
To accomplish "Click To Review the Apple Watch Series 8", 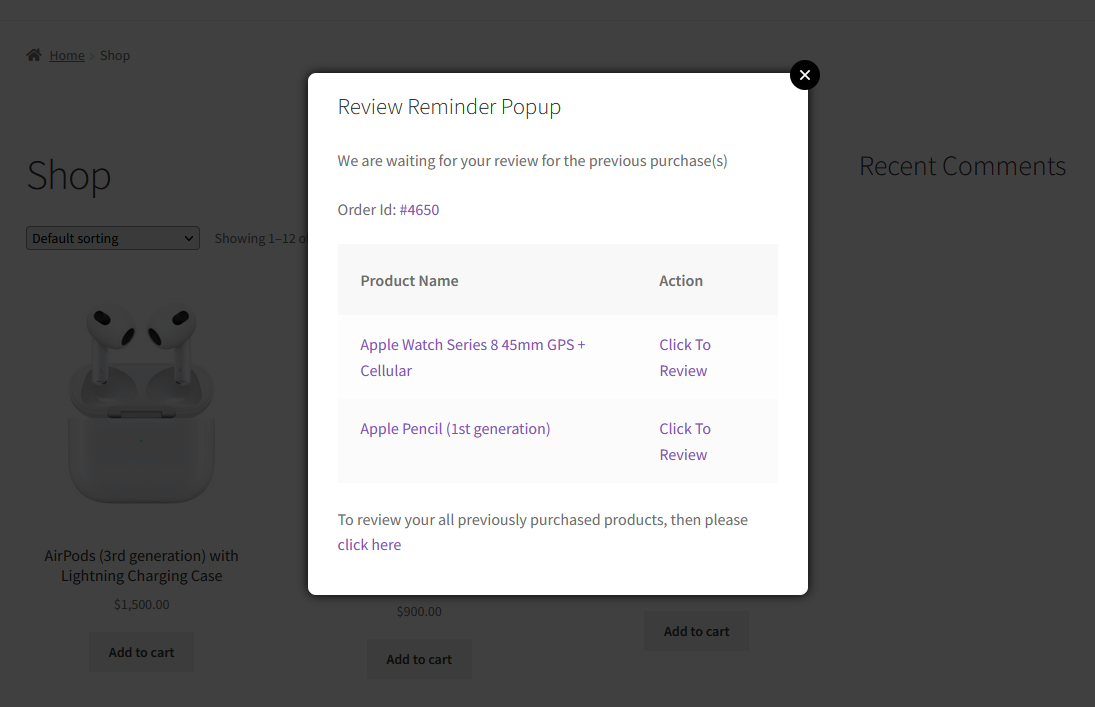I will point(684,357).
